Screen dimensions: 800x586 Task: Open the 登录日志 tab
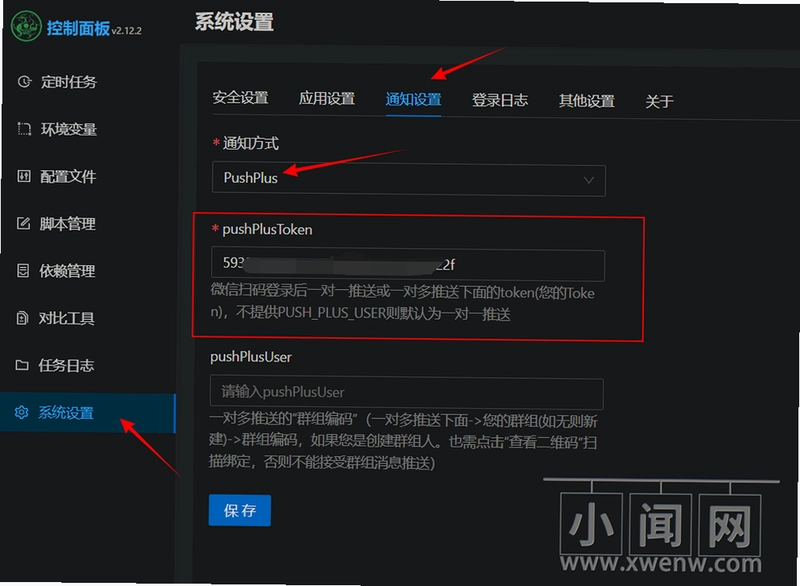click(499, 100)
